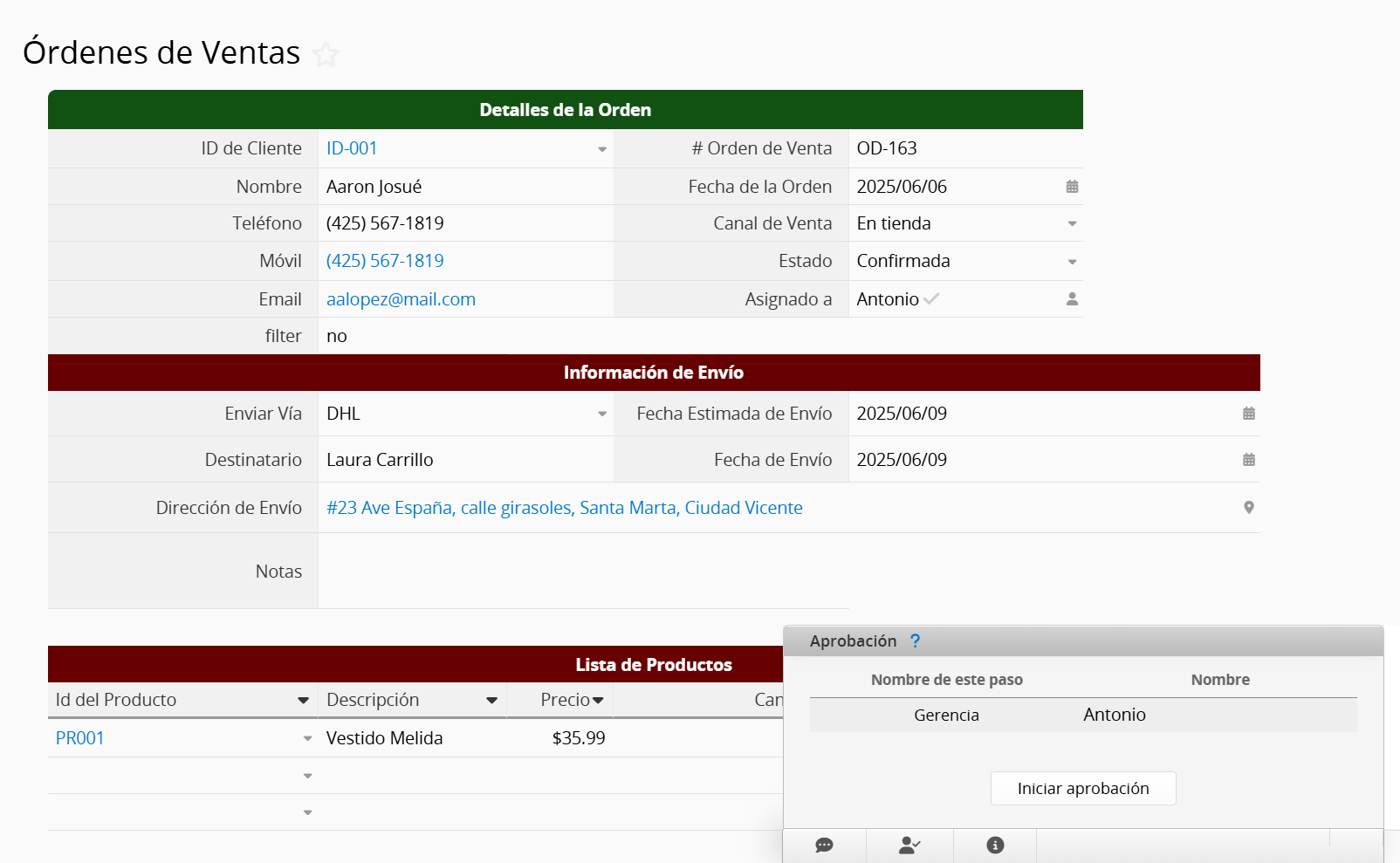Open Enviar Vía dropdown arrow

pos(601,414)
